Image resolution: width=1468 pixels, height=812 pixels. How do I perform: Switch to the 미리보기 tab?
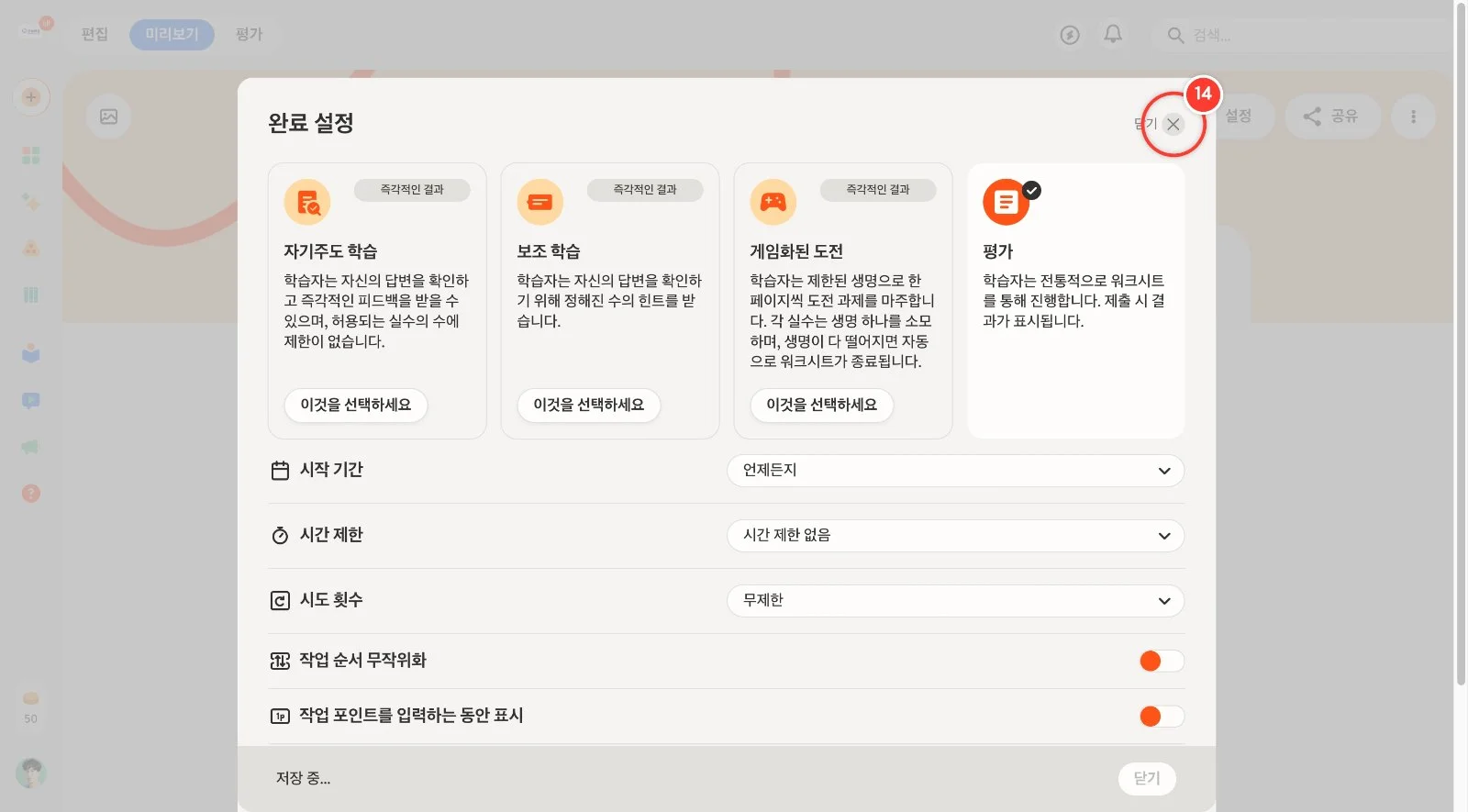tap(172, 35)
